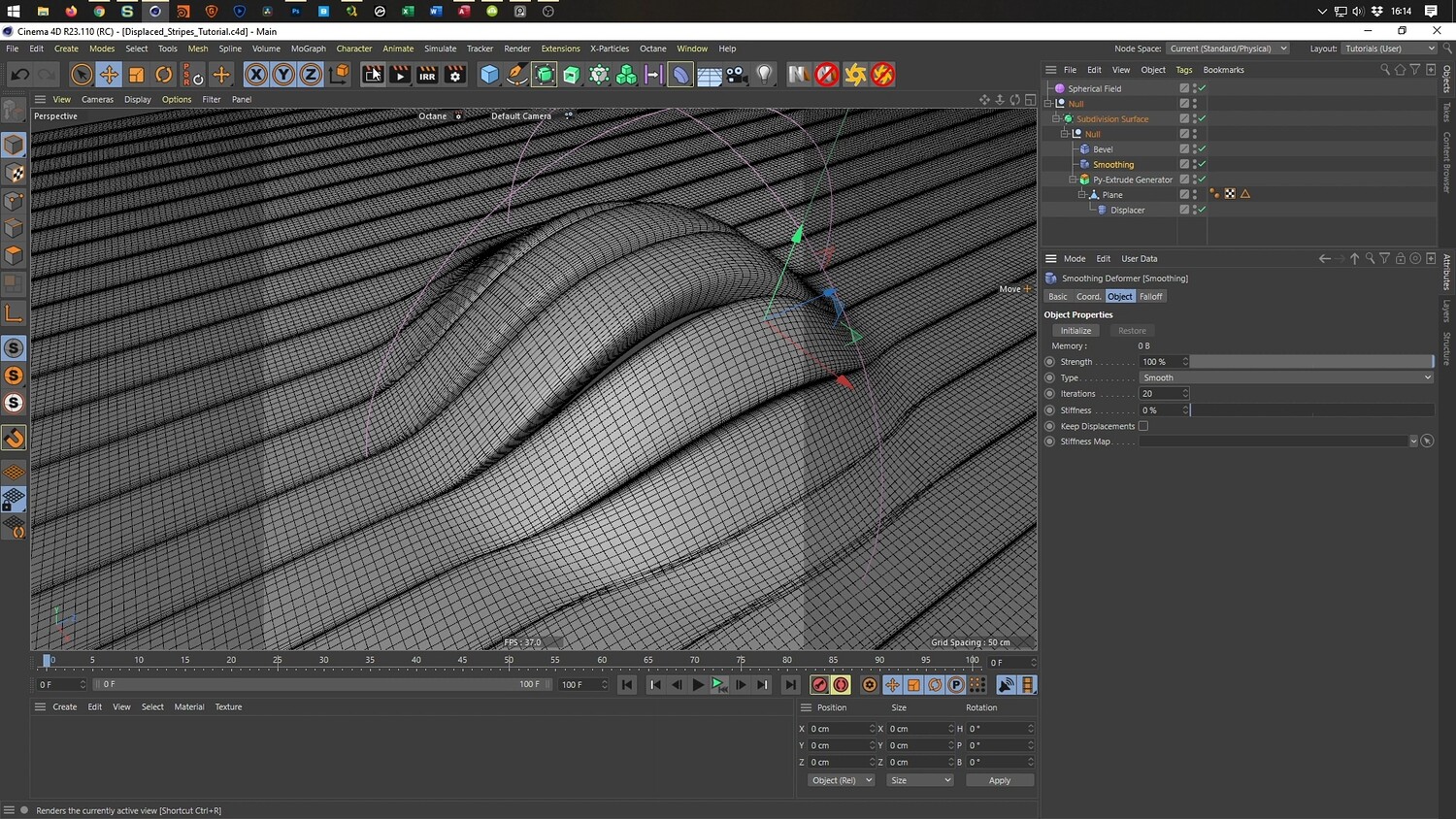
Task: Enable the Keep Displacements checkbox
Action: (x=1143, y=426)
